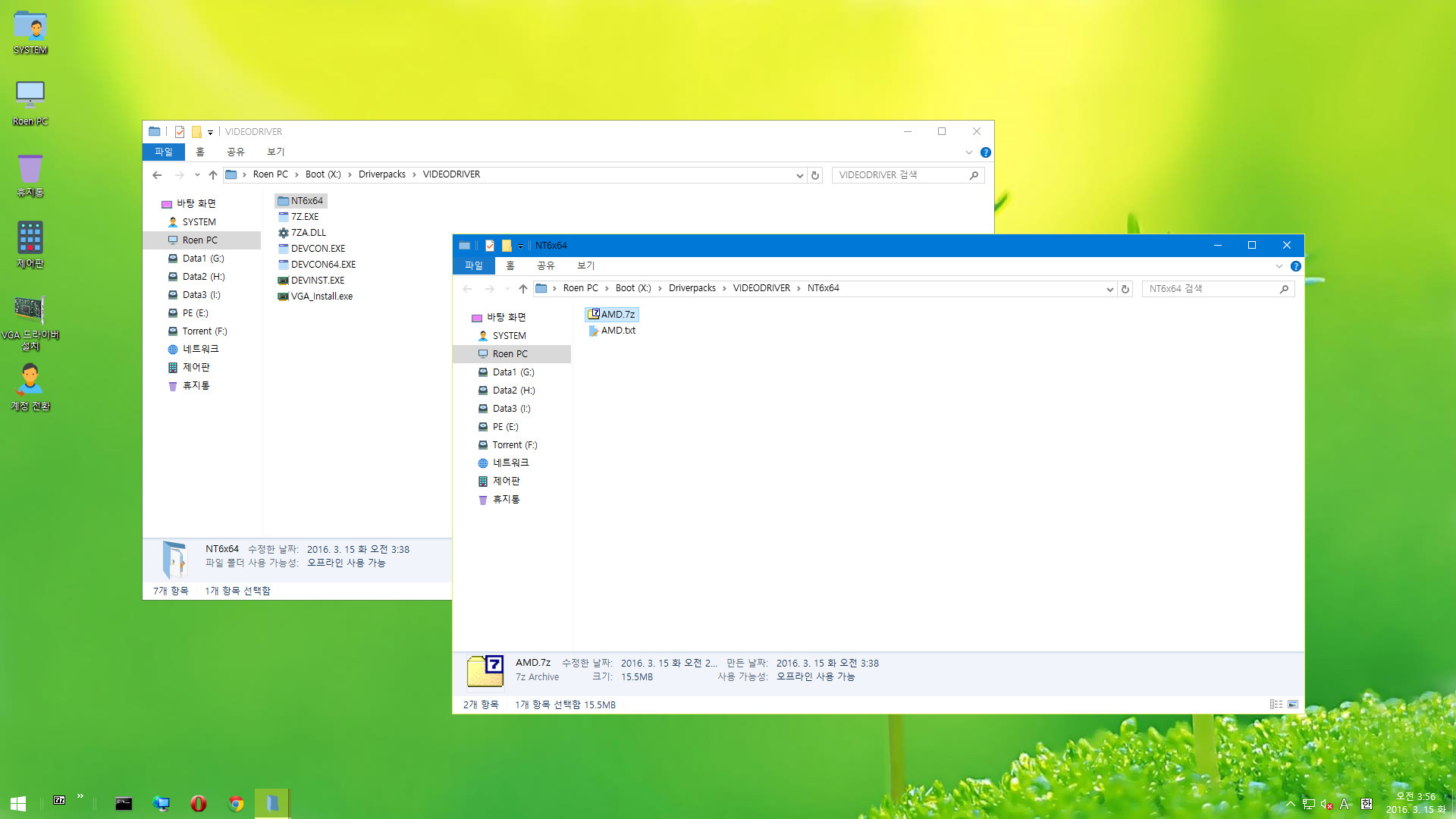The height and width of the screenshot is (819, 1456).
Task: Open the 파일 tab in NT6x64 window
Action: [474, 265]
